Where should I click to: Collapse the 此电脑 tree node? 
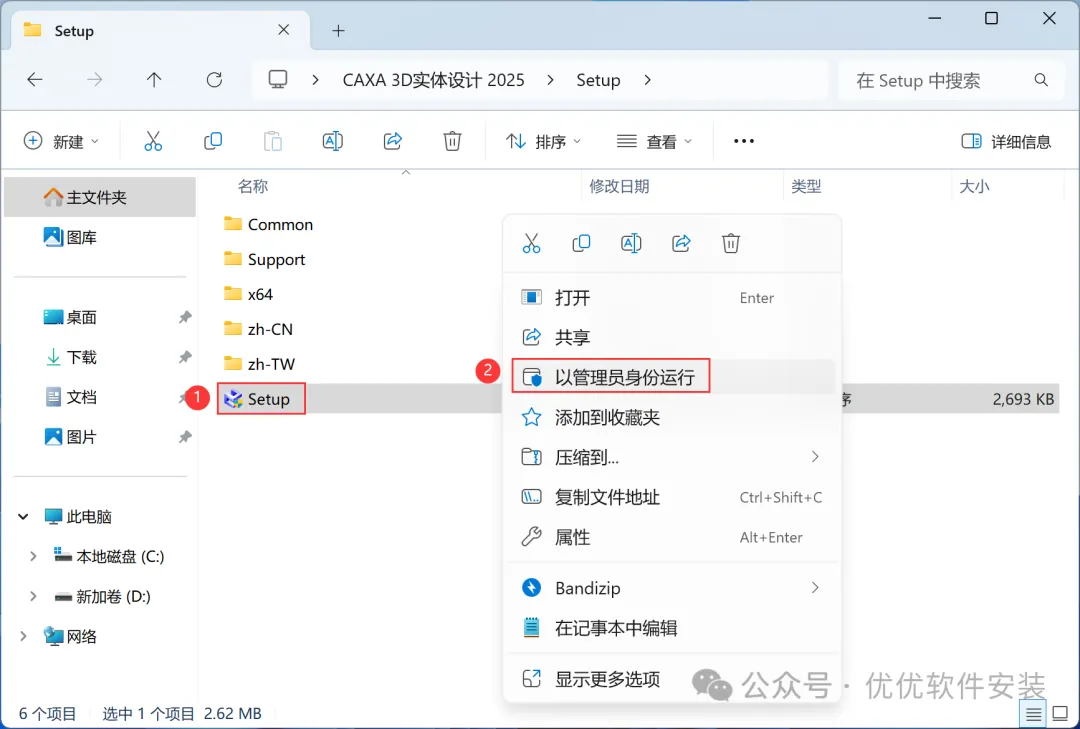[x=23, y=516]
